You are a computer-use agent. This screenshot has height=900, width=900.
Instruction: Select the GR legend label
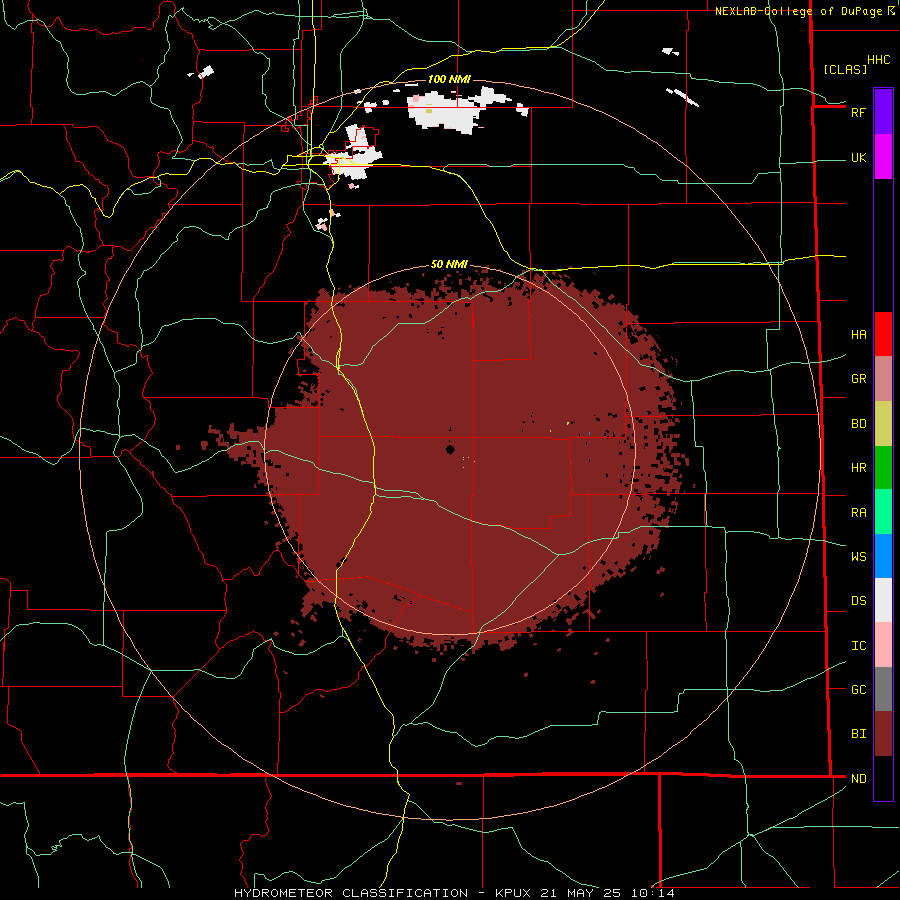pyautogui.click(x=858, y=379)
